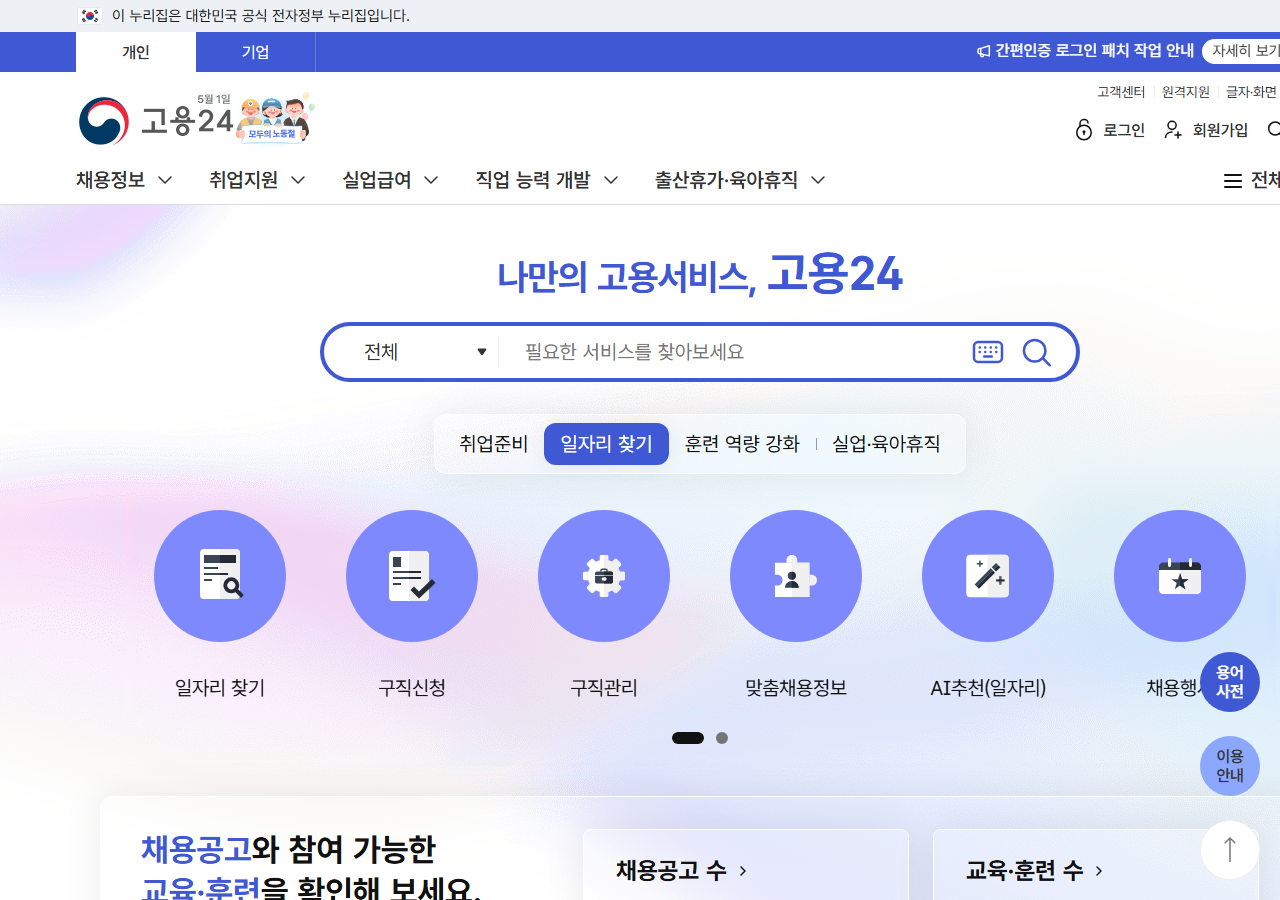The height and width of the screenshot is (900, 1280).
Task: Click the Korean flag icon
Action: point(90,16)
